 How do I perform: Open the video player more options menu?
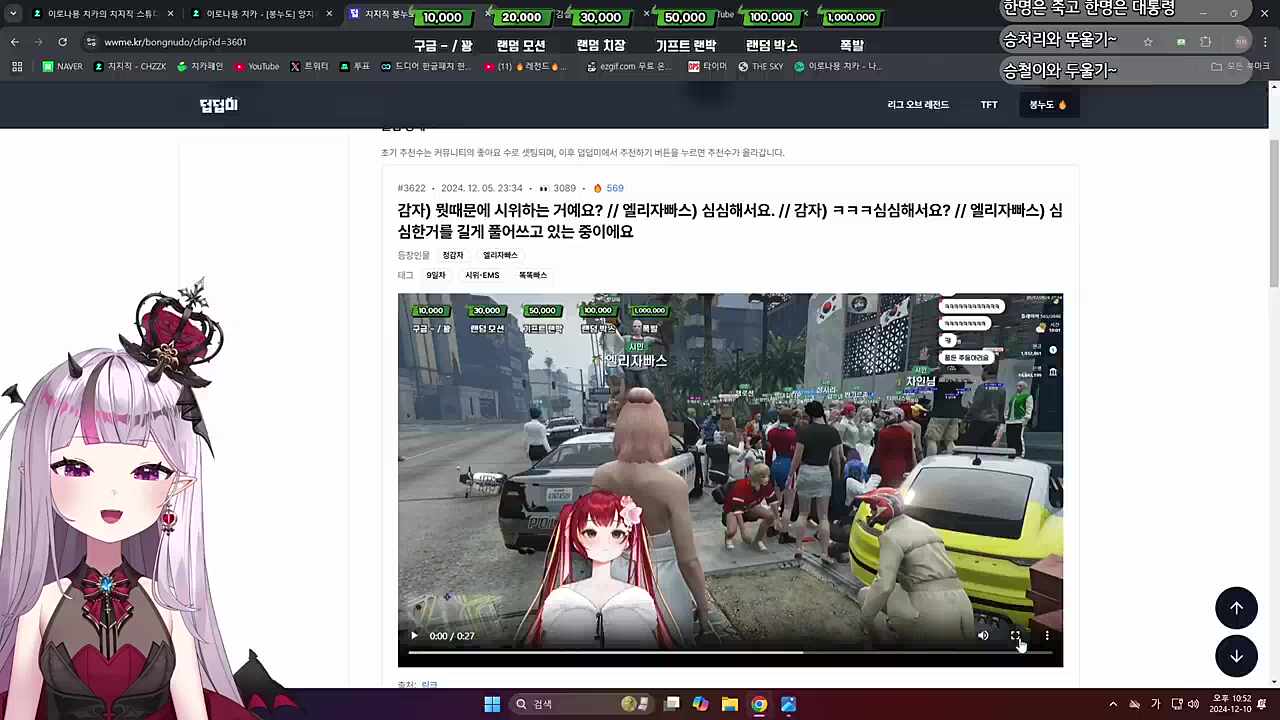(x=1047, y=636)
